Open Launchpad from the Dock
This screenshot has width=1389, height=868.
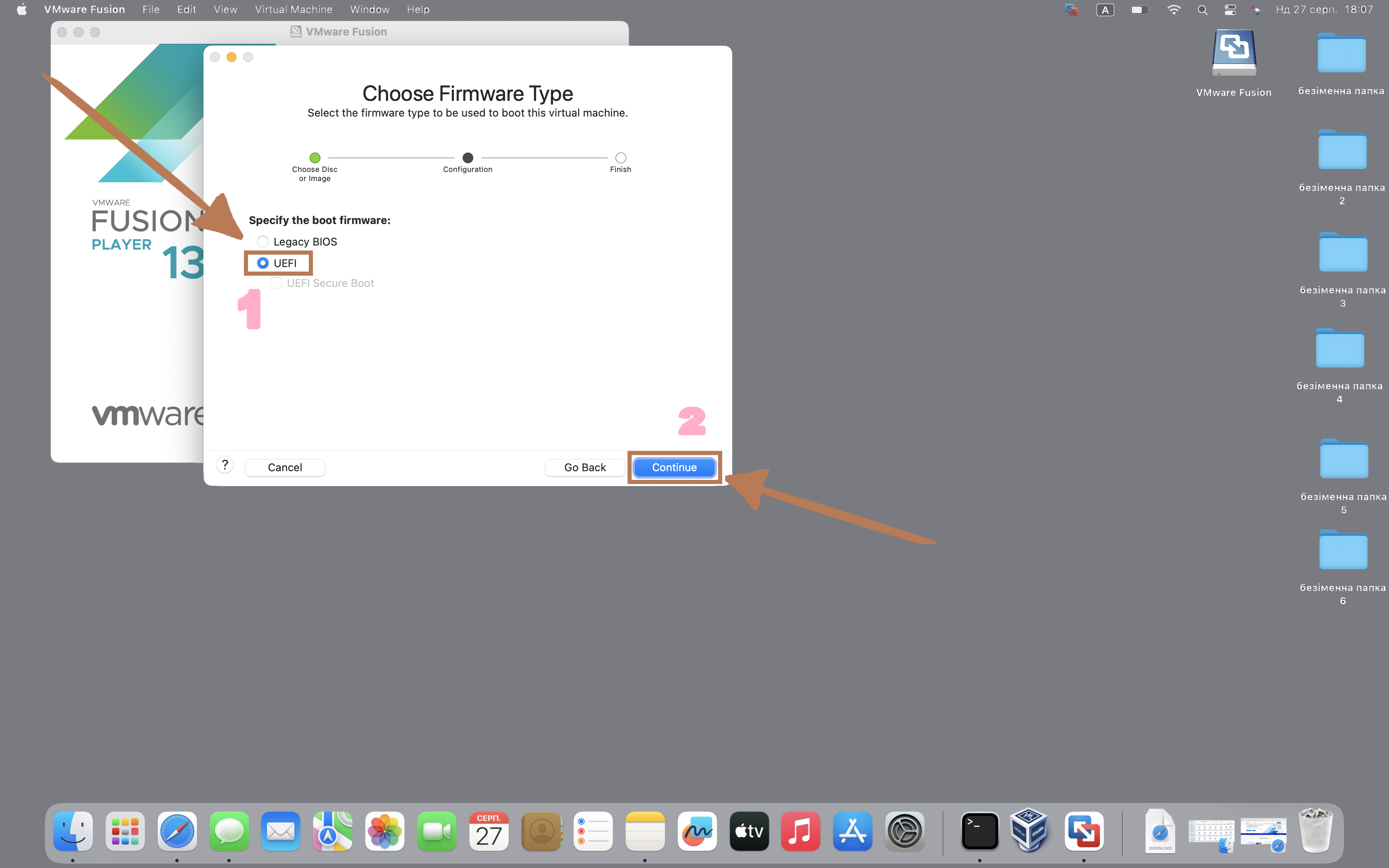pos(125,831)
